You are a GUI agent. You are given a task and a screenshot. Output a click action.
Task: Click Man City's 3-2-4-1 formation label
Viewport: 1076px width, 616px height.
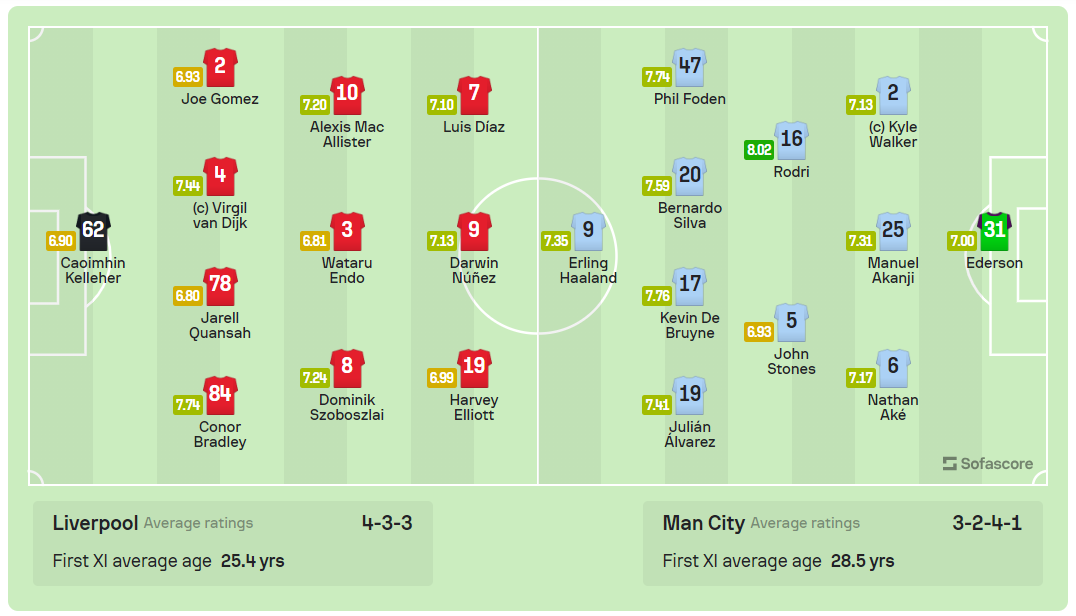(x=985, y=523)
